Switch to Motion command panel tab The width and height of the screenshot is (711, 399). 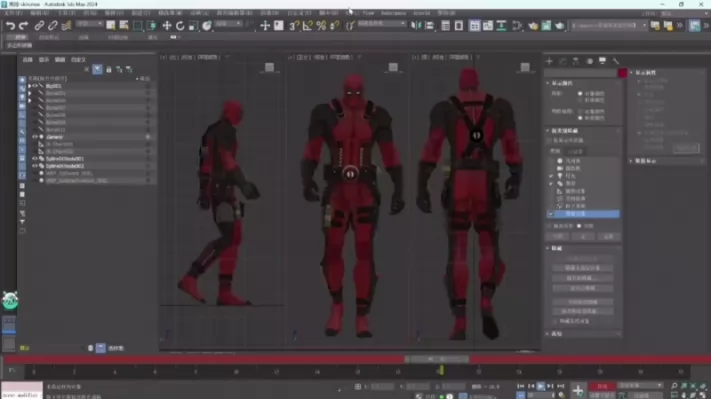tap(589, 61)
